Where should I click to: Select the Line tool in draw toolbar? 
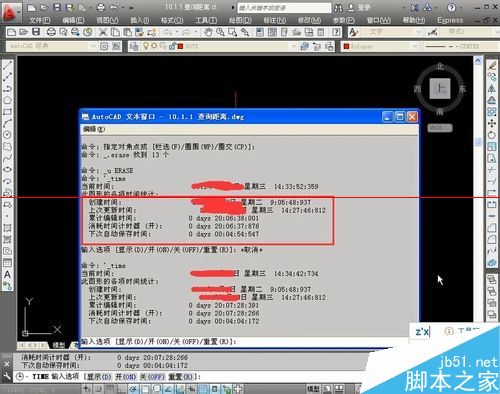coord(7,64)
